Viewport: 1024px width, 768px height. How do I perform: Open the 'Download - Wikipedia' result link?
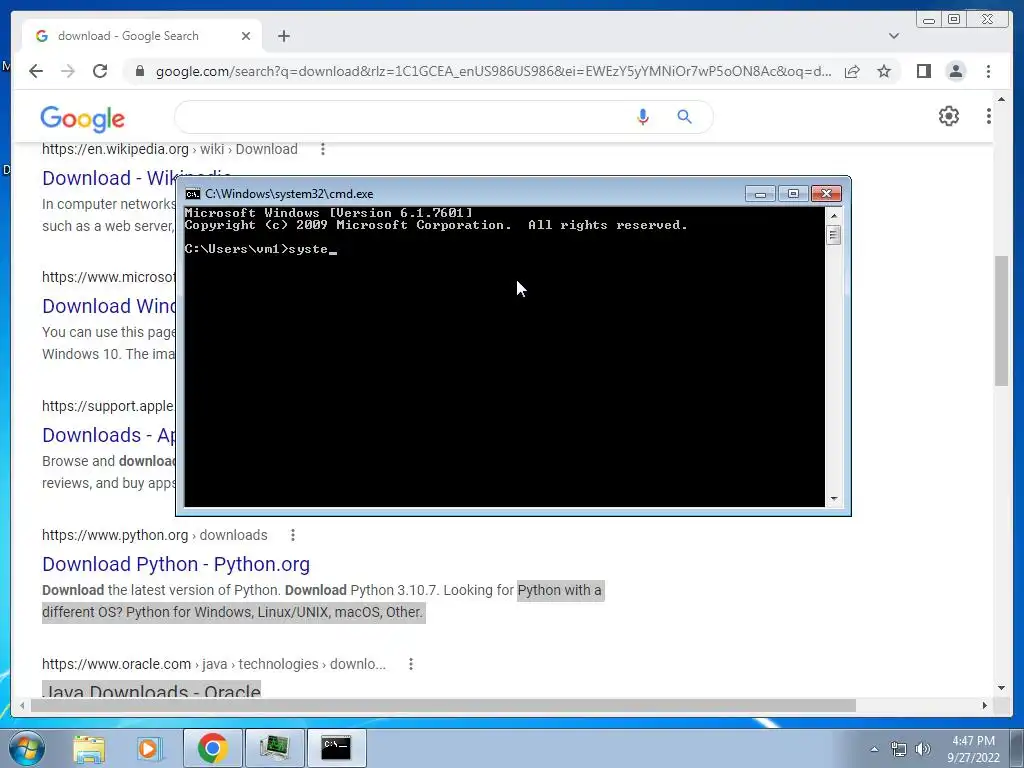[x=109, y=178]
